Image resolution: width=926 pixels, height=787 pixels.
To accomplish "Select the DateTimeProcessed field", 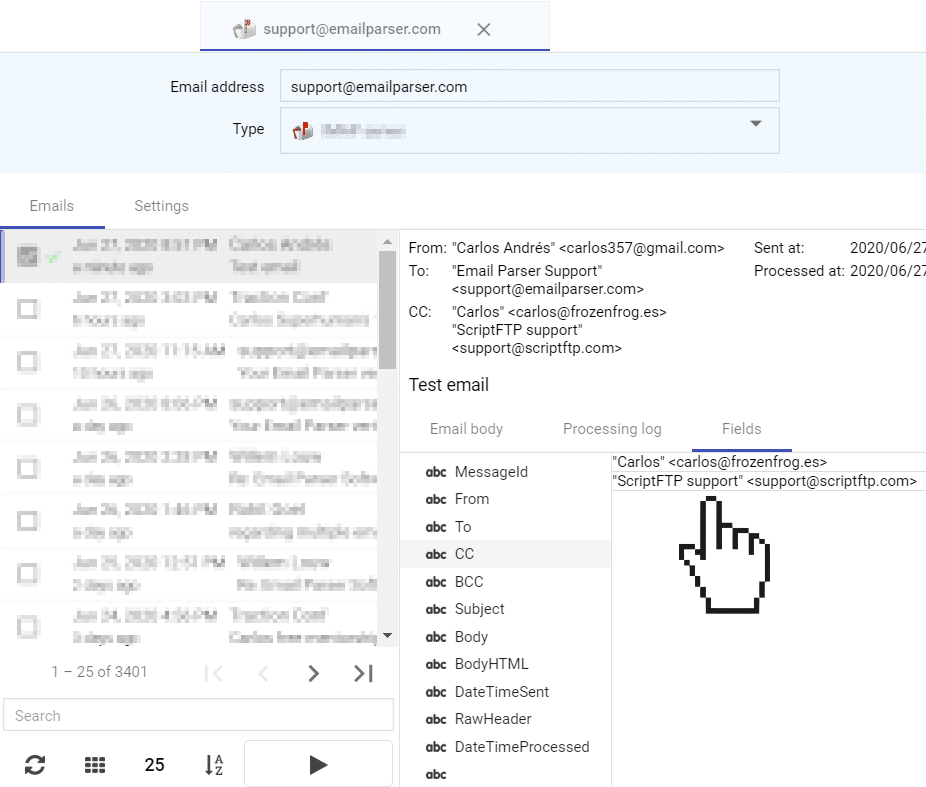I will click(506, 747).
